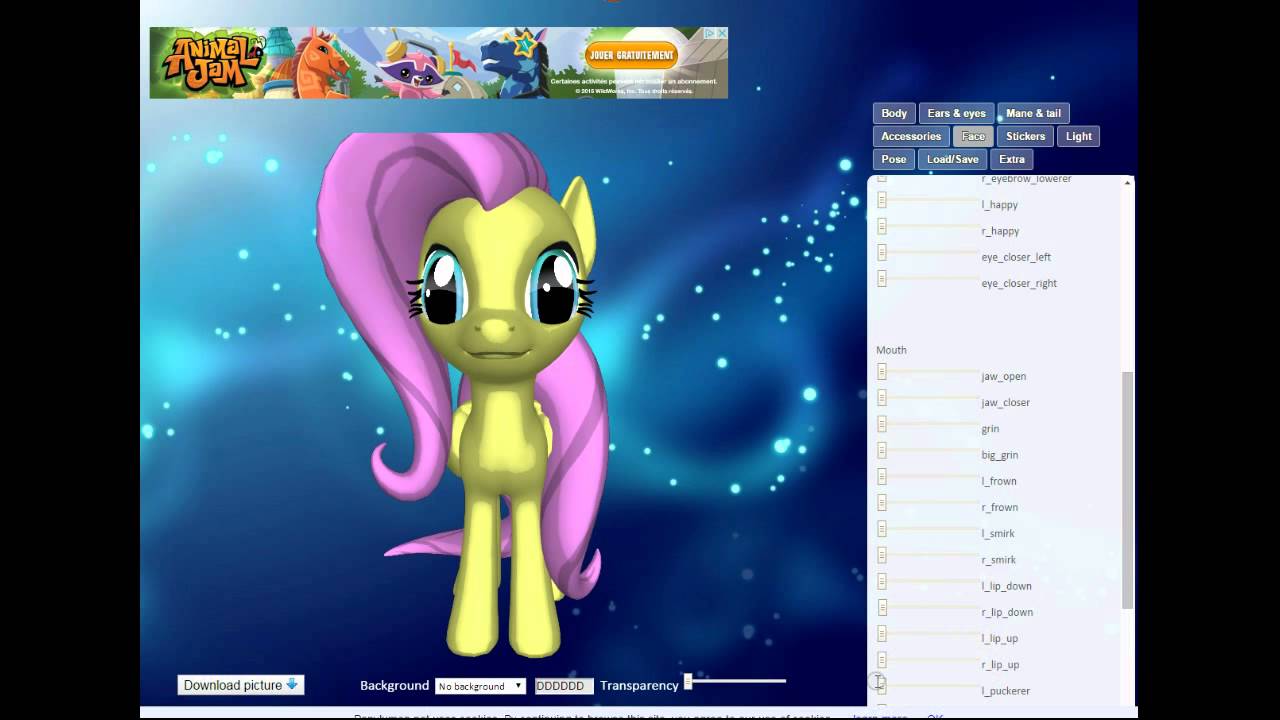Close the Animal Jam ad banner

(x=722, y=33)
